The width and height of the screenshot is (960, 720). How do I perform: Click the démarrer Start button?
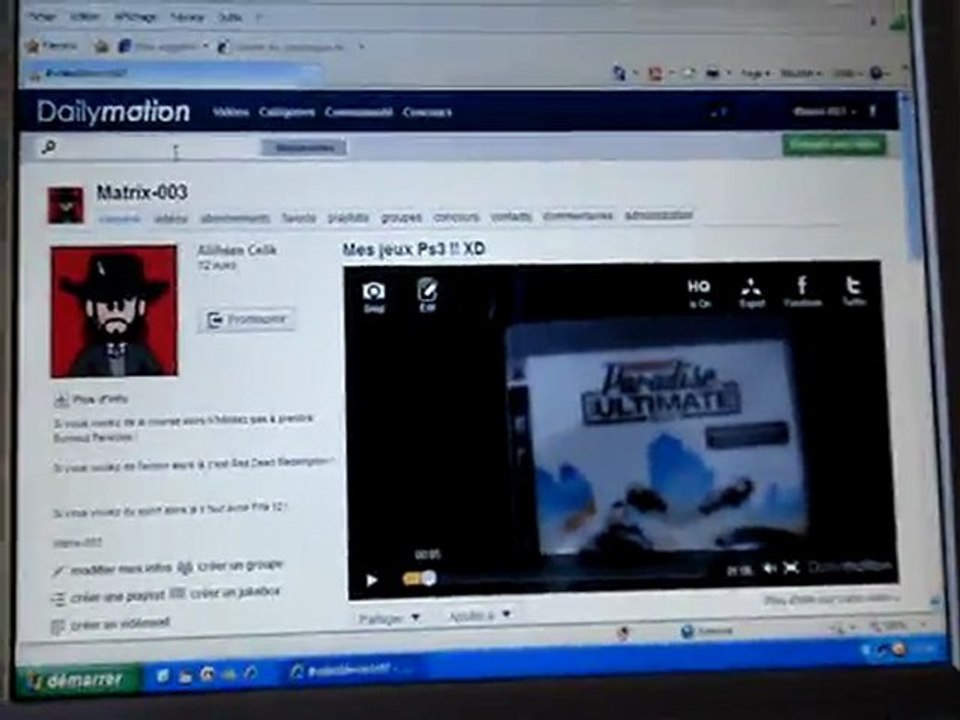(76, 680)
